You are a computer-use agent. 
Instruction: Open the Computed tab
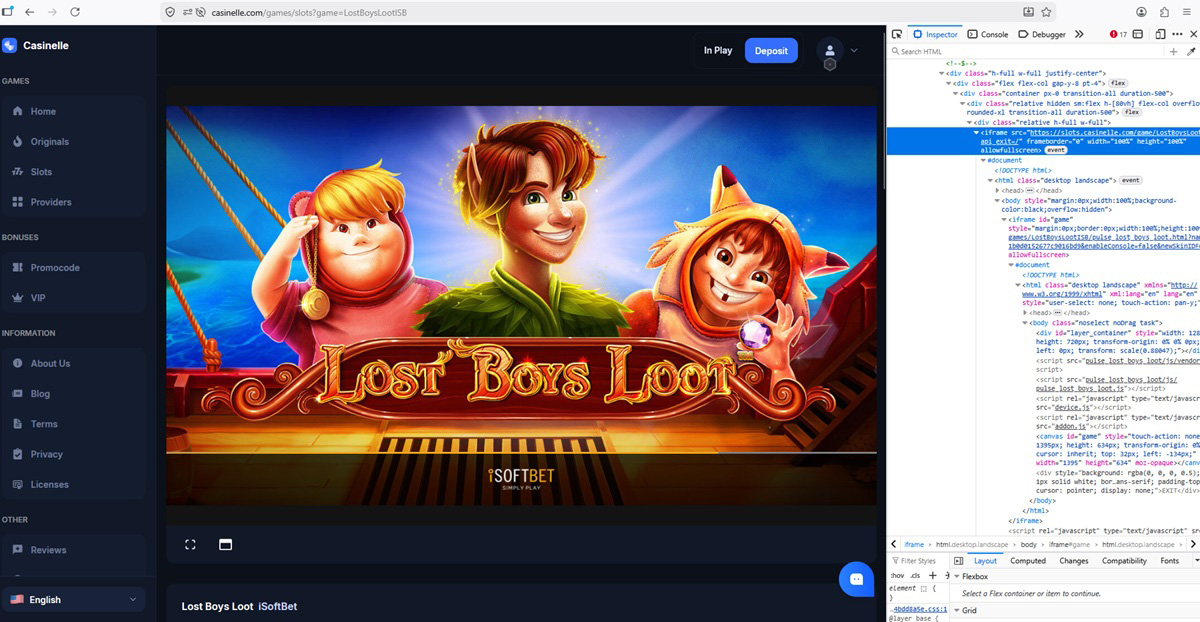coord(1028,561)
